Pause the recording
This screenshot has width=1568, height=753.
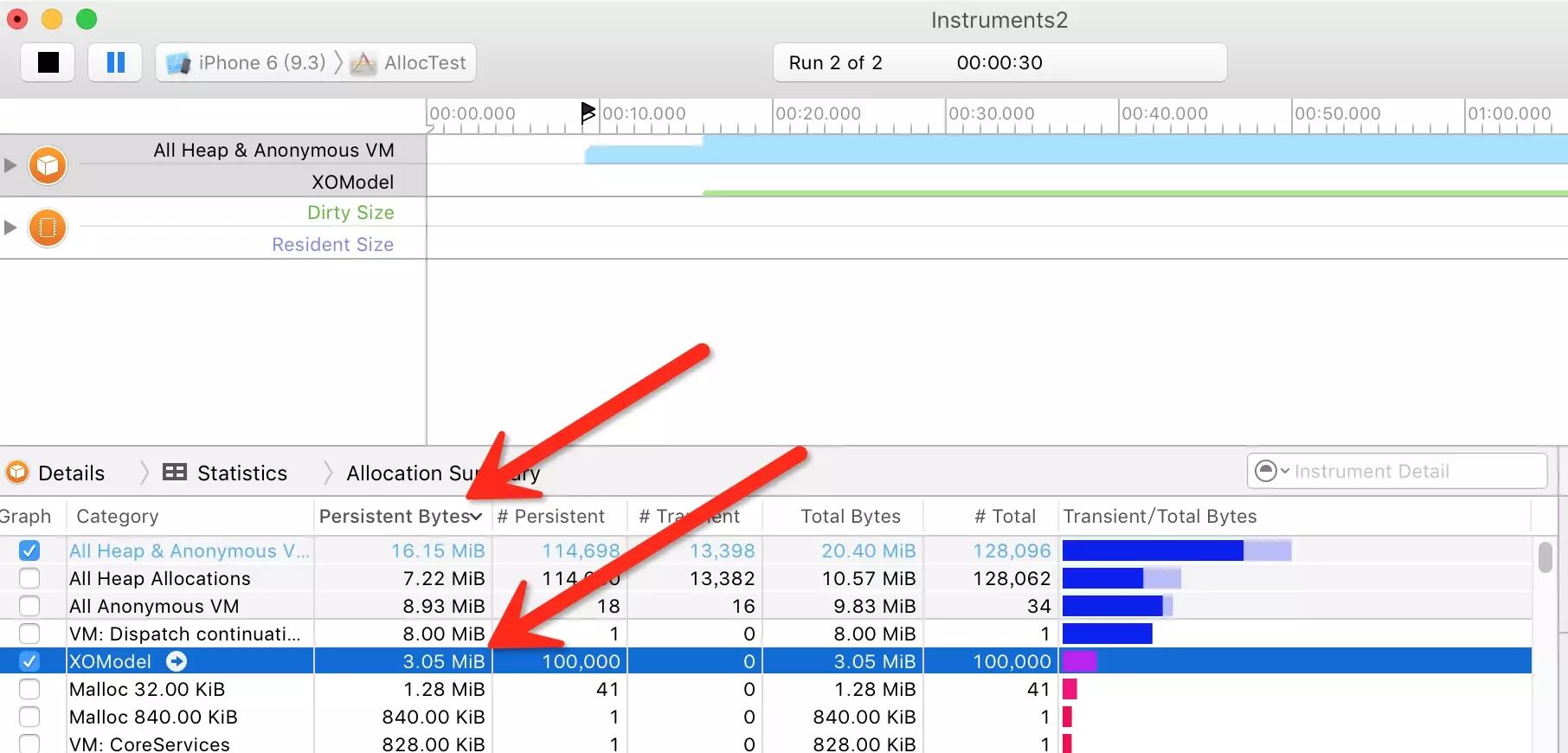(x=115, y=62)
